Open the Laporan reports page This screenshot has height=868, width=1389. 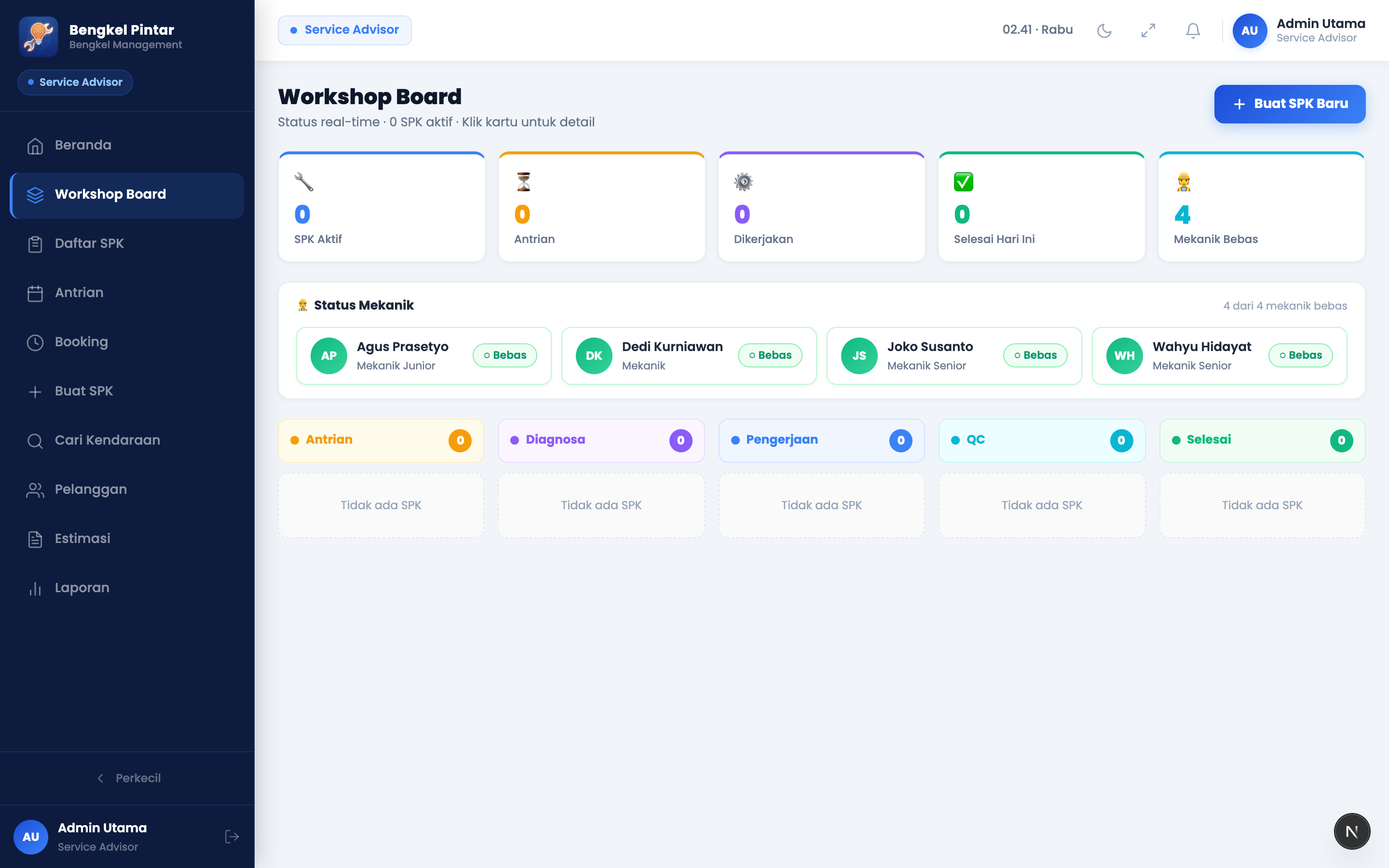[x=127, y=588]
